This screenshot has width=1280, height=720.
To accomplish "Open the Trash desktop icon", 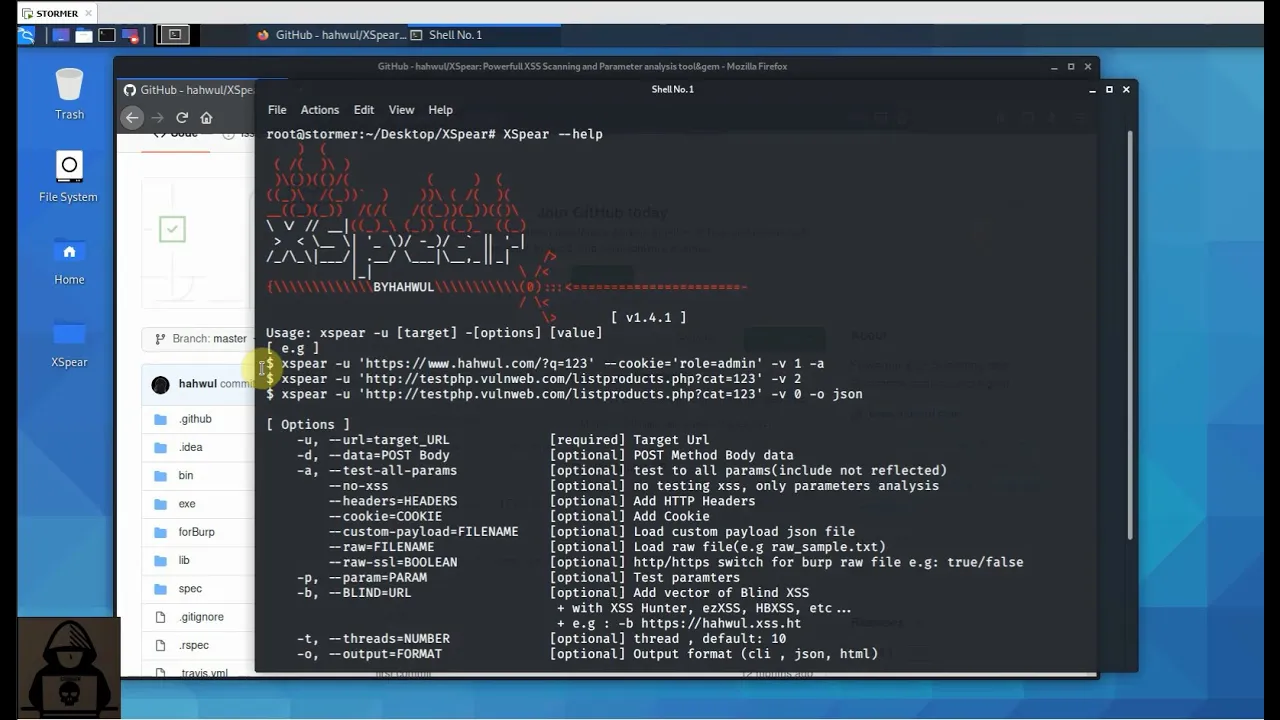I will coord(69,94).
